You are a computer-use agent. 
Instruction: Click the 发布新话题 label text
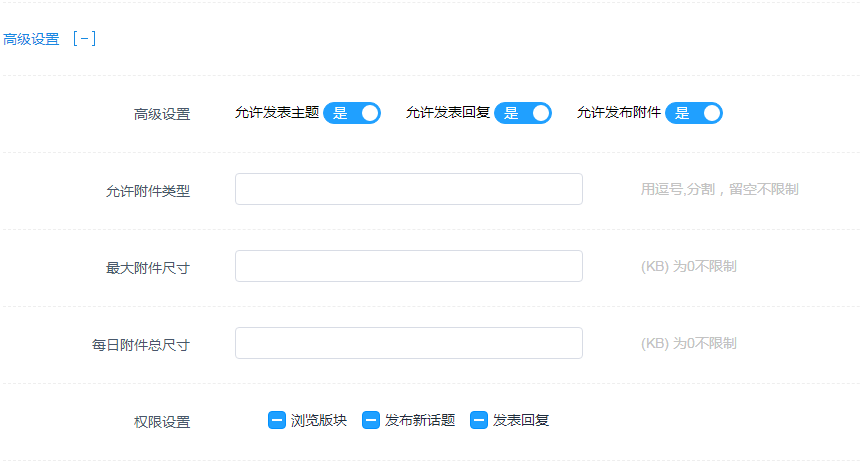pyautogui.click(x=420, y=420)
